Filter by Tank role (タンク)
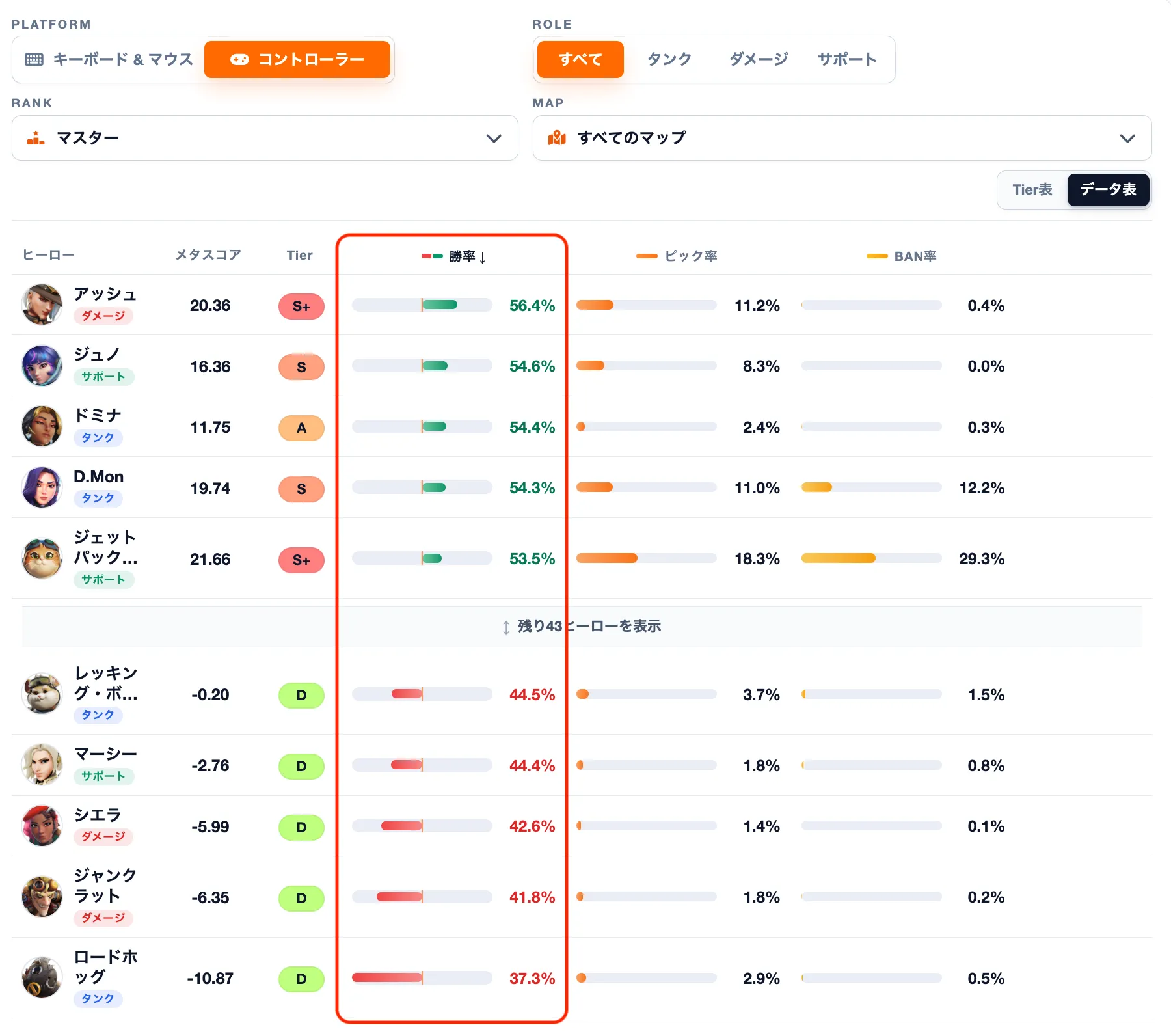 point(669,59)
